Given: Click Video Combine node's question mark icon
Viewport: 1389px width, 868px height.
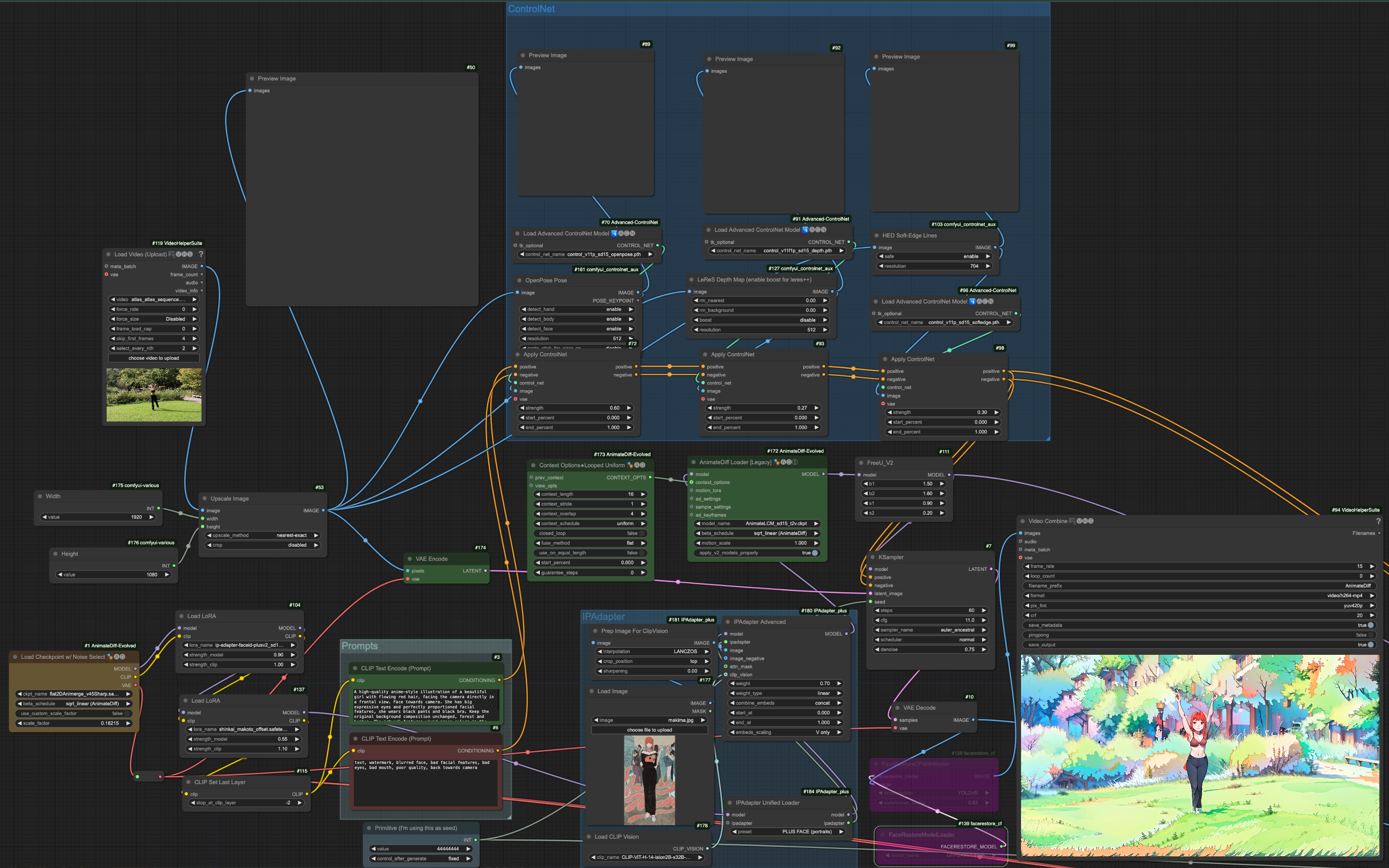Looking at the screenshot, I should [1378, 521].
